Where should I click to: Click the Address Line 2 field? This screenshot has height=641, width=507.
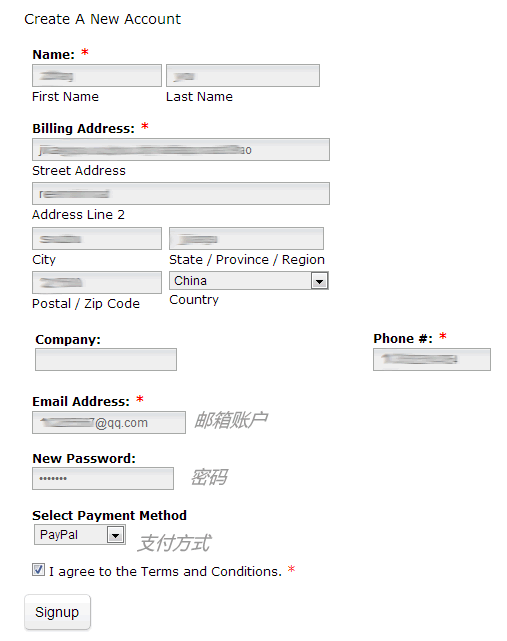click(x=181, y=194)
